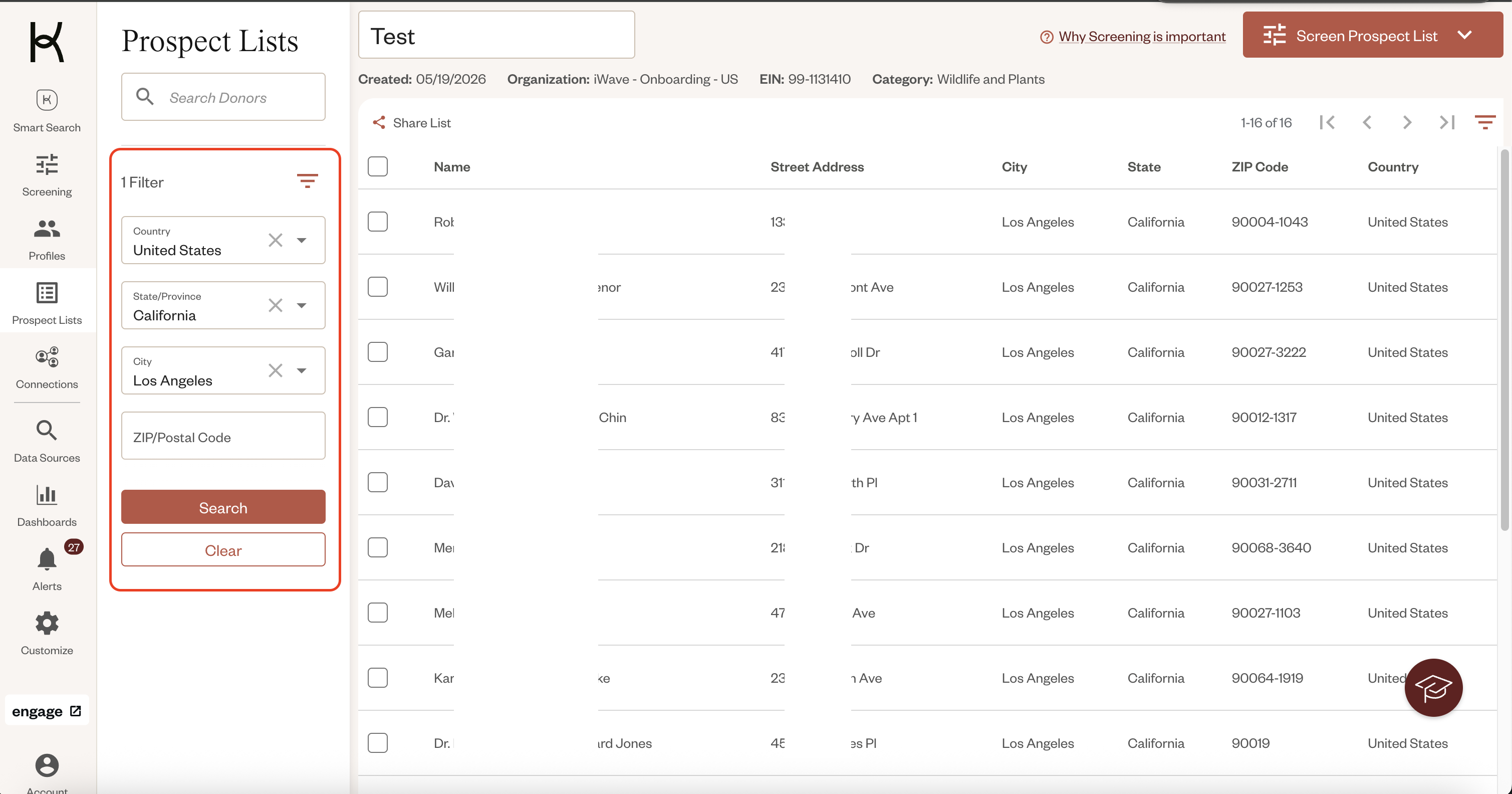Go to the first page of results
This screenshot has height=794, width=1512.
(x=1327, y=122)
